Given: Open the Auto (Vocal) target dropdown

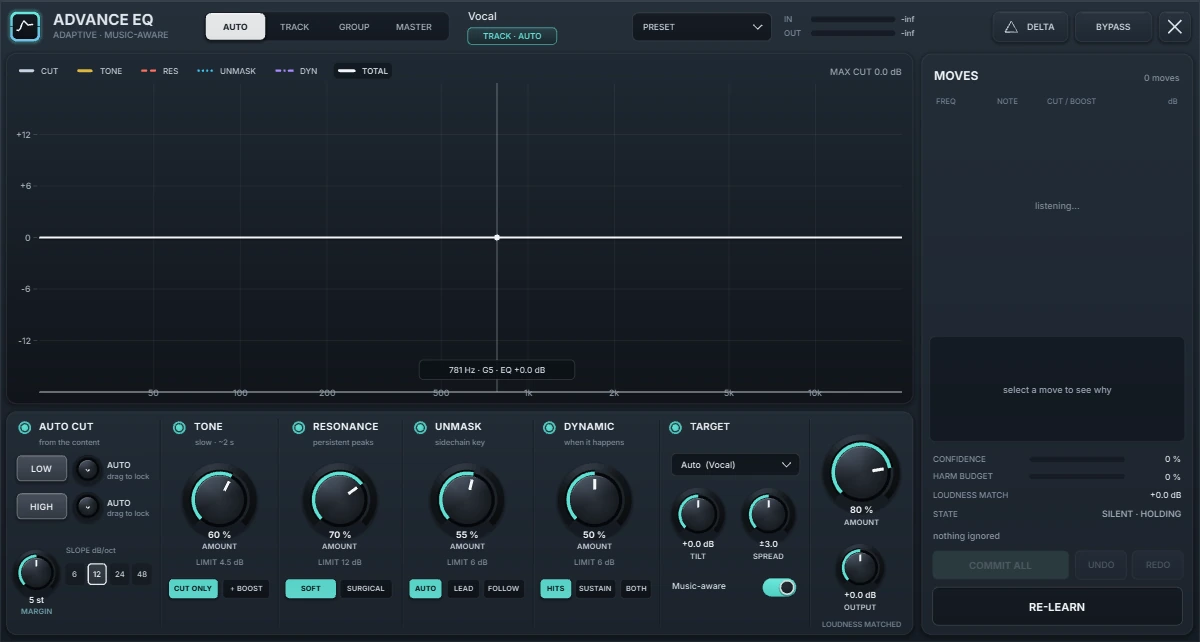Looking at the screenshot, I should [735, 465].
